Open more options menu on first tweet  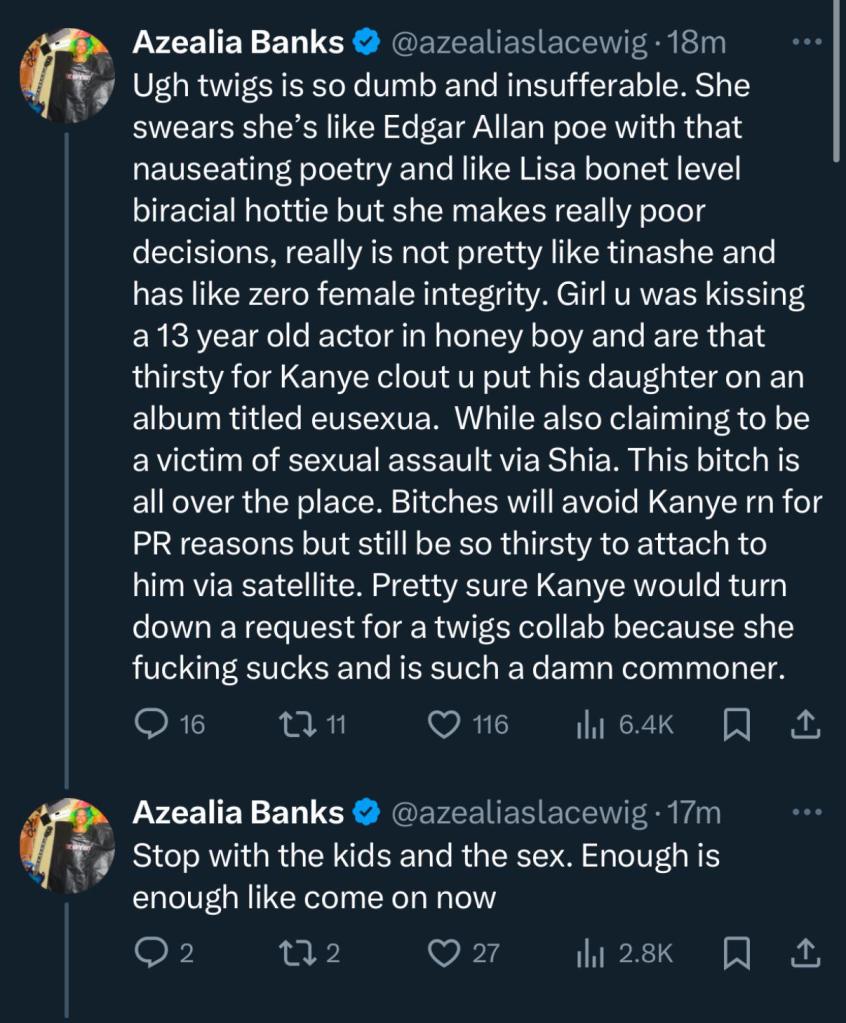tap(805, 42)
